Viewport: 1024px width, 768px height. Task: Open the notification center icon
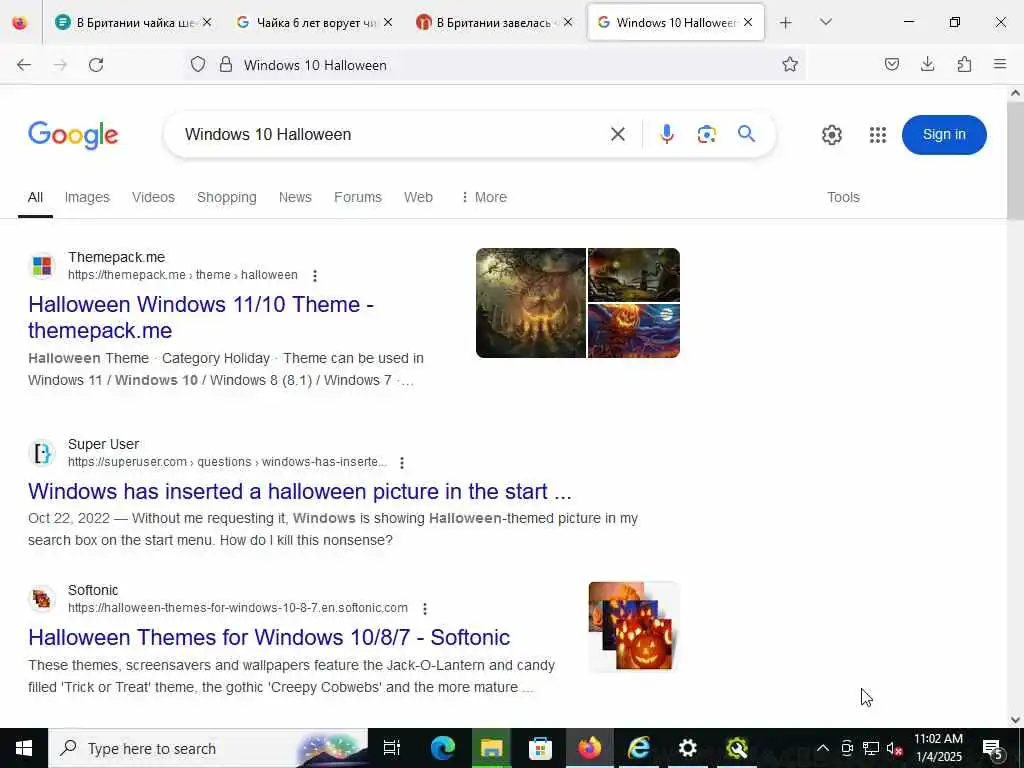click(x=992, y=748)
